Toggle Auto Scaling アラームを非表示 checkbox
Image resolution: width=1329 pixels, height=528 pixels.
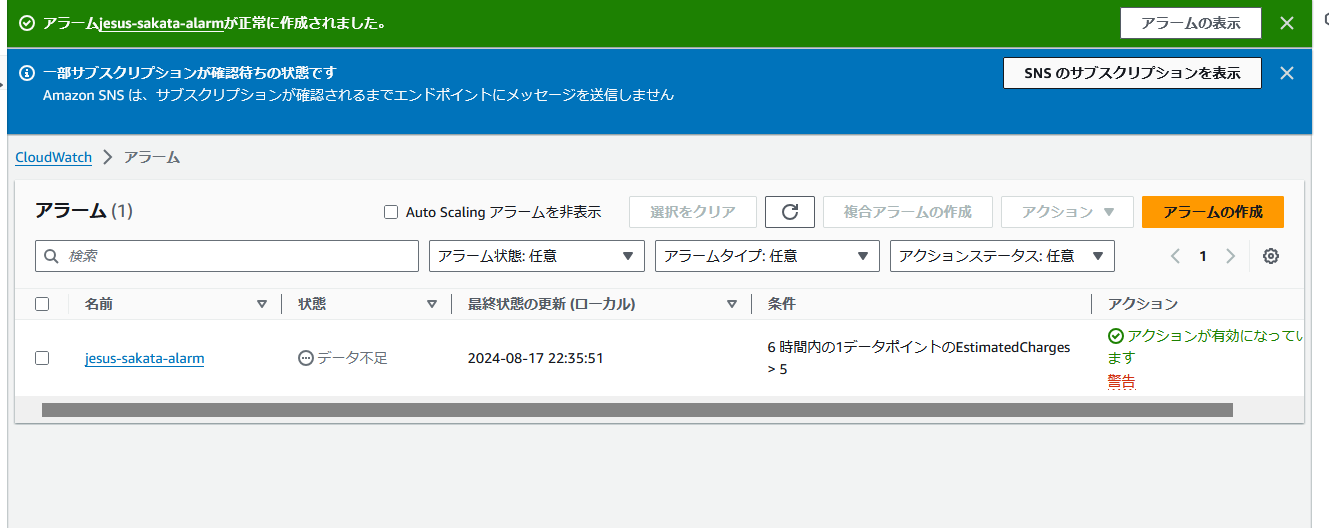392,212
